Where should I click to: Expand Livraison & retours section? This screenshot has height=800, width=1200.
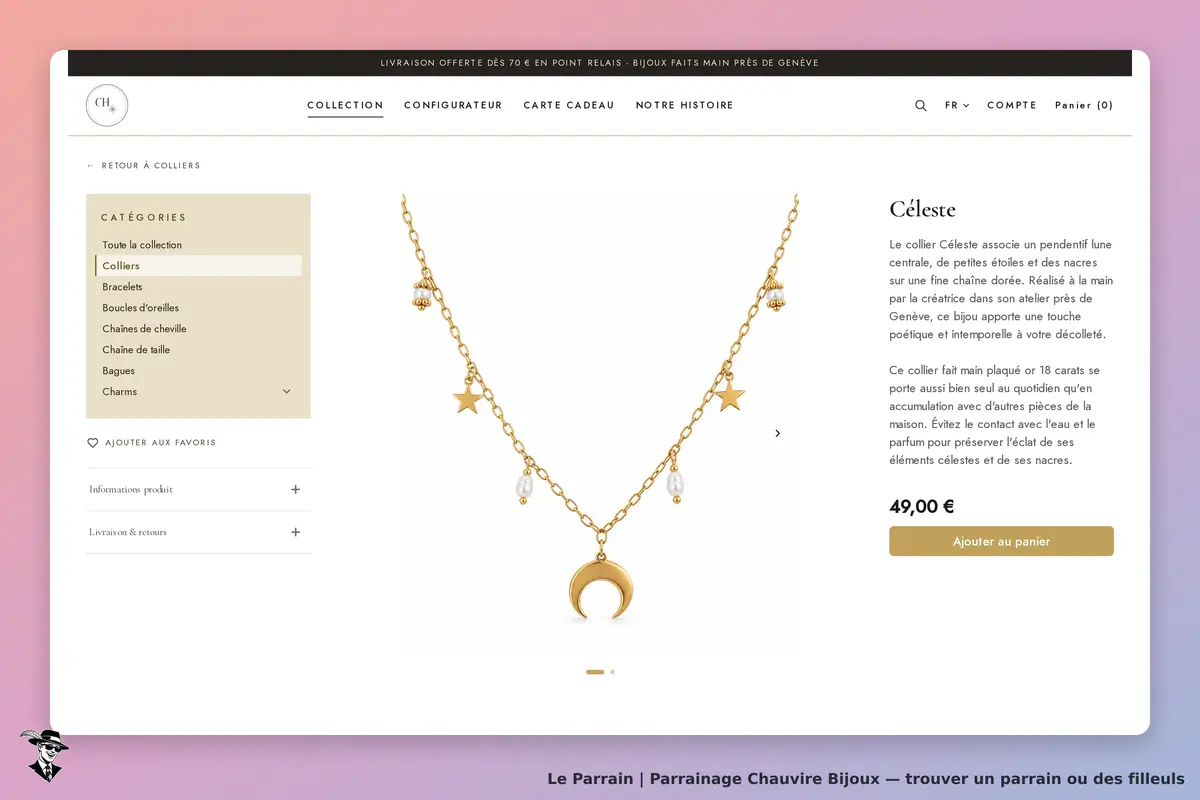pos(199,532)
